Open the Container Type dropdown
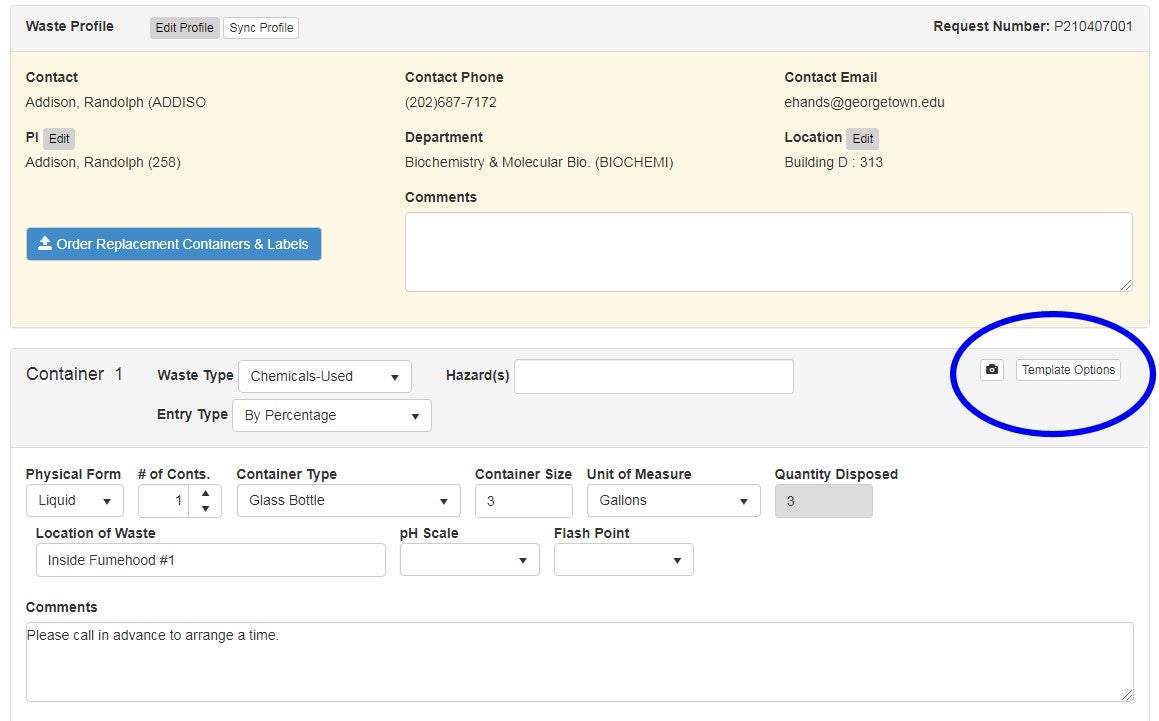This screenshot has height=721, width=1159. pyautogui.click(x=347, y=500)
